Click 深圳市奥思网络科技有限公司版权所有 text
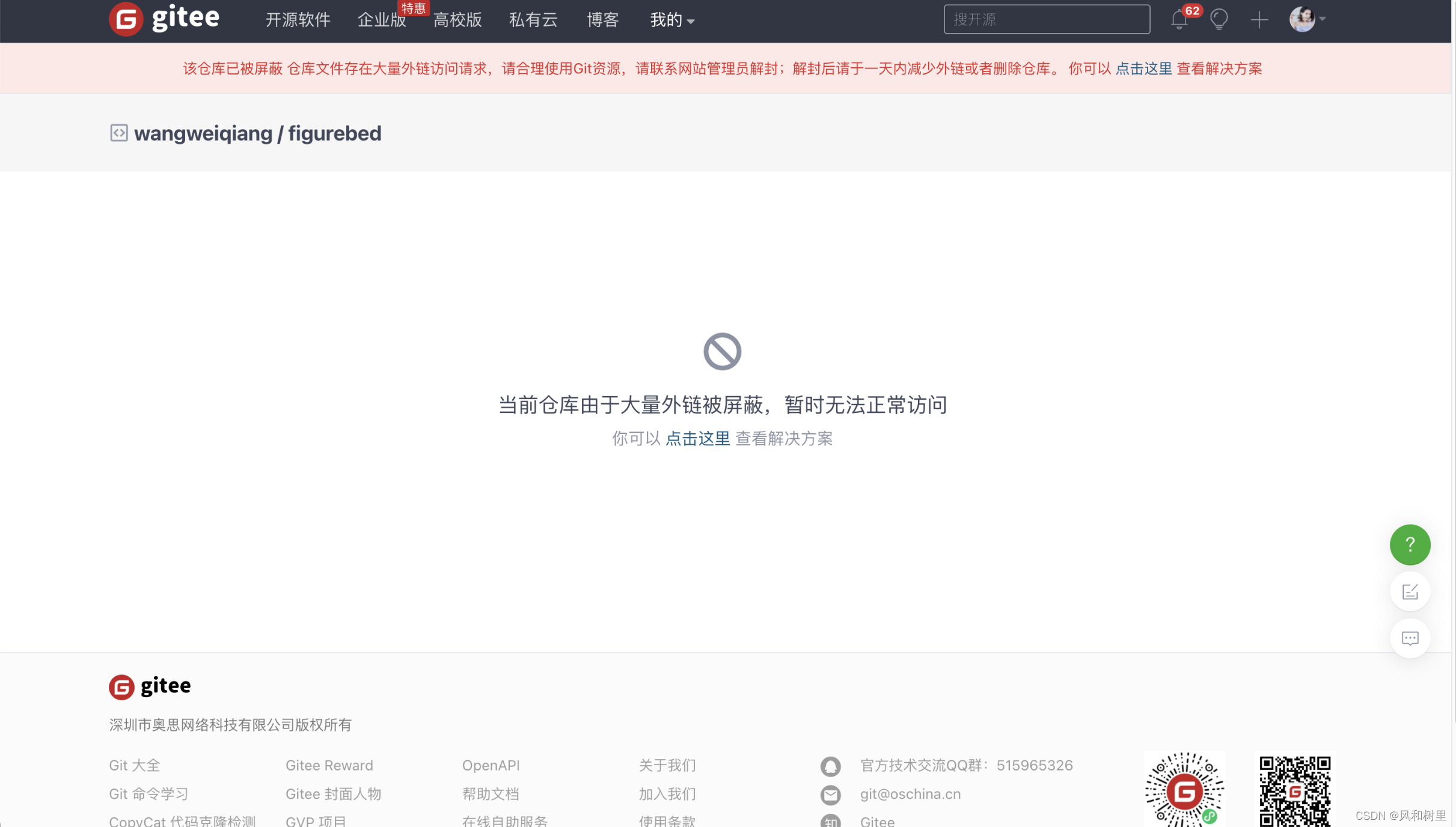The image size is (1456, 827). pos(230,725)
